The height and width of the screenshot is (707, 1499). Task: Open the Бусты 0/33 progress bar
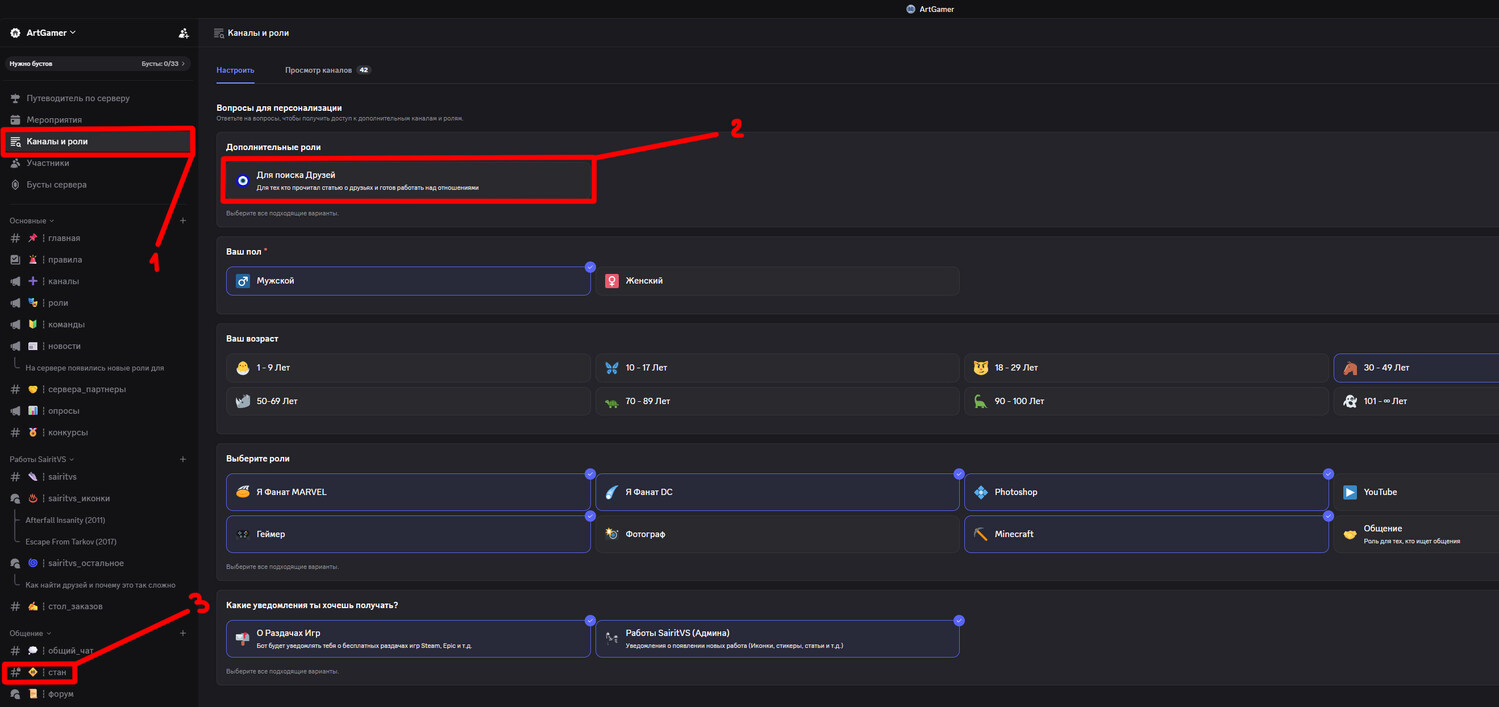[98, 63]
